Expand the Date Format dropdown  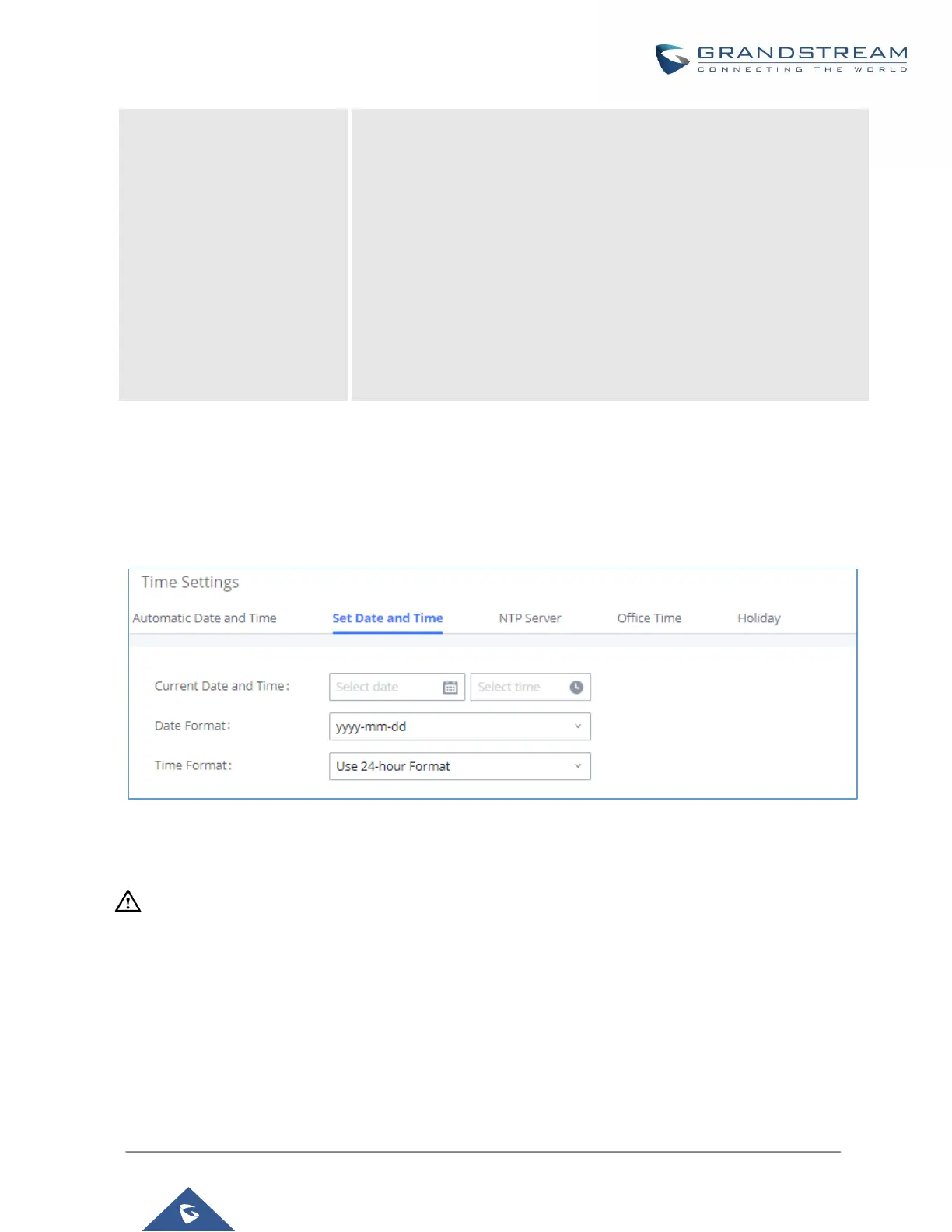coord(460,726)
